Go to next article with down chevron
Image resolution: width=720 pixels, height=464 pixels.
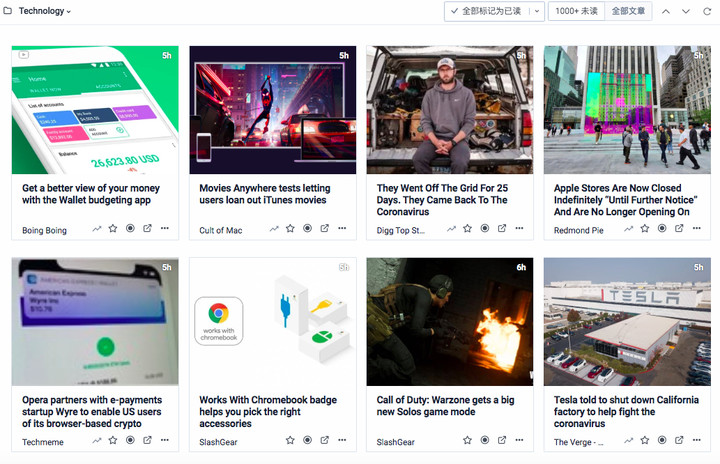(686, 11)
